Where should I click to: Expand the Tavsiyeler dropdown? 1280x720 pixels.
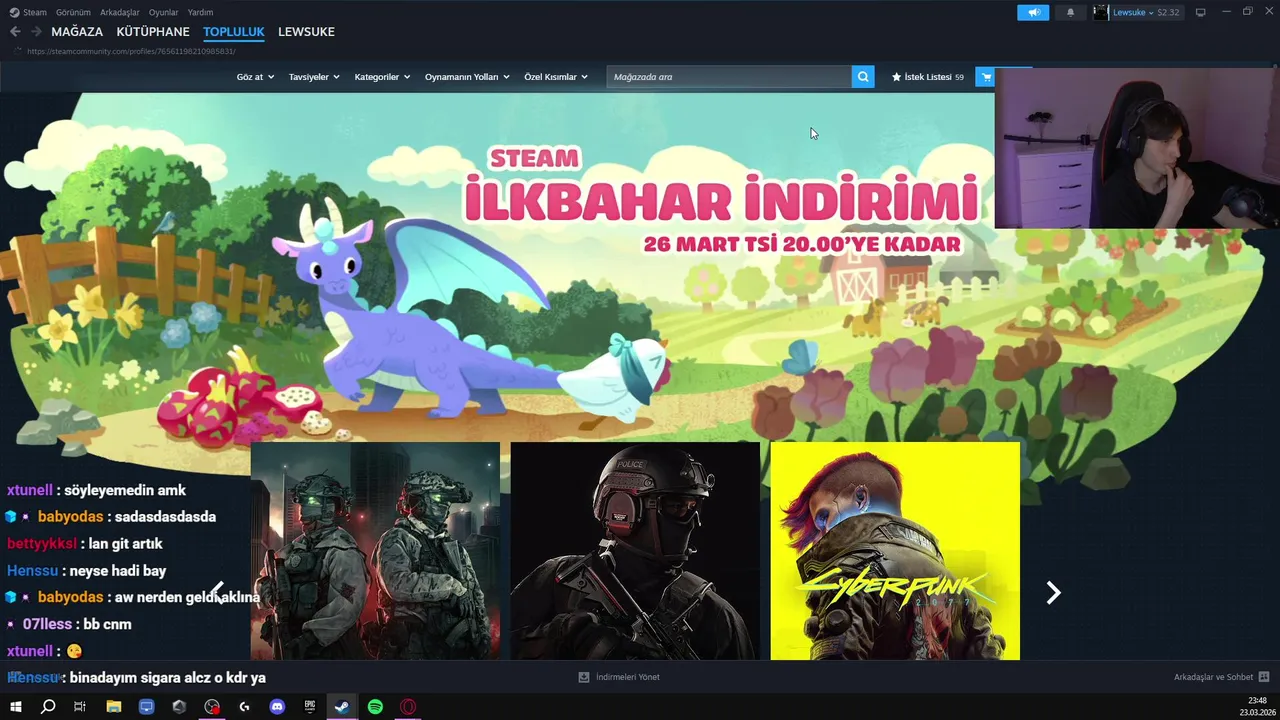point(314,77)
